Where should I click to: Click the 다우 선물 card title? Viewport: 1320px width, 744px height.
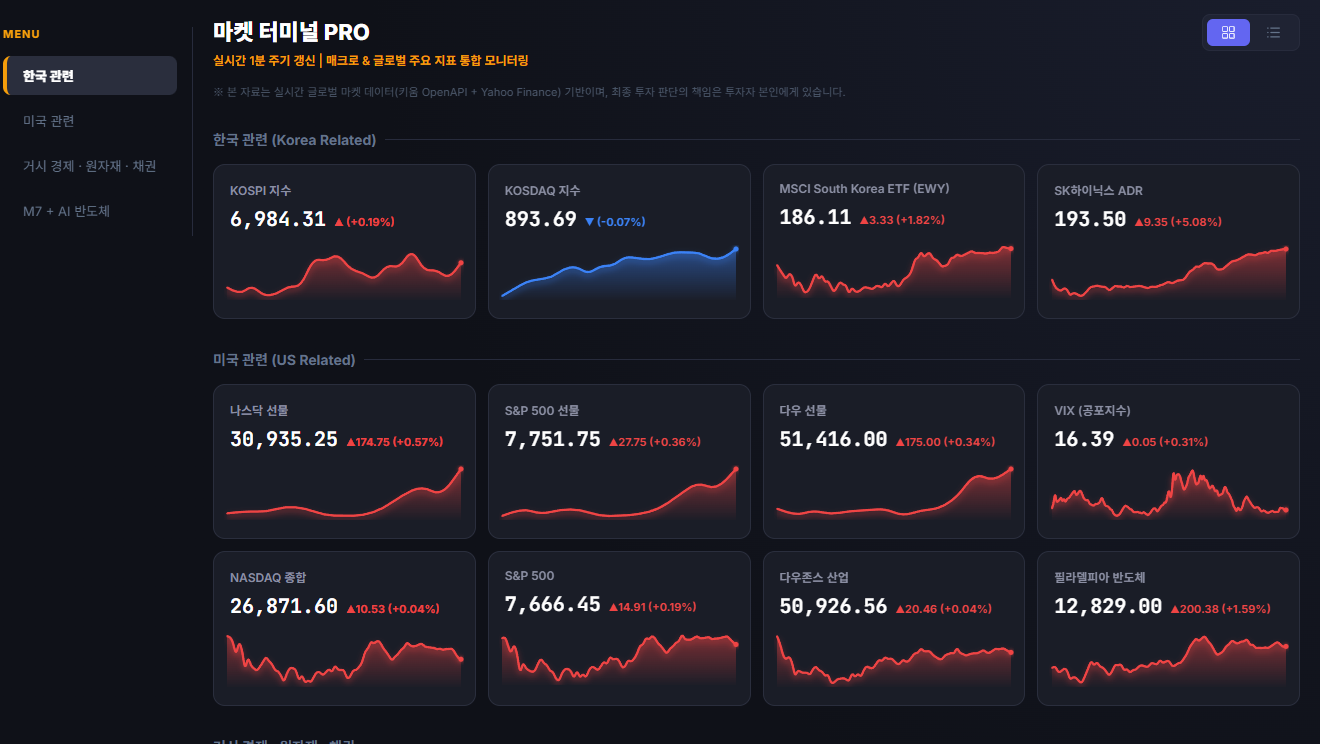click(x=803, y=411)
